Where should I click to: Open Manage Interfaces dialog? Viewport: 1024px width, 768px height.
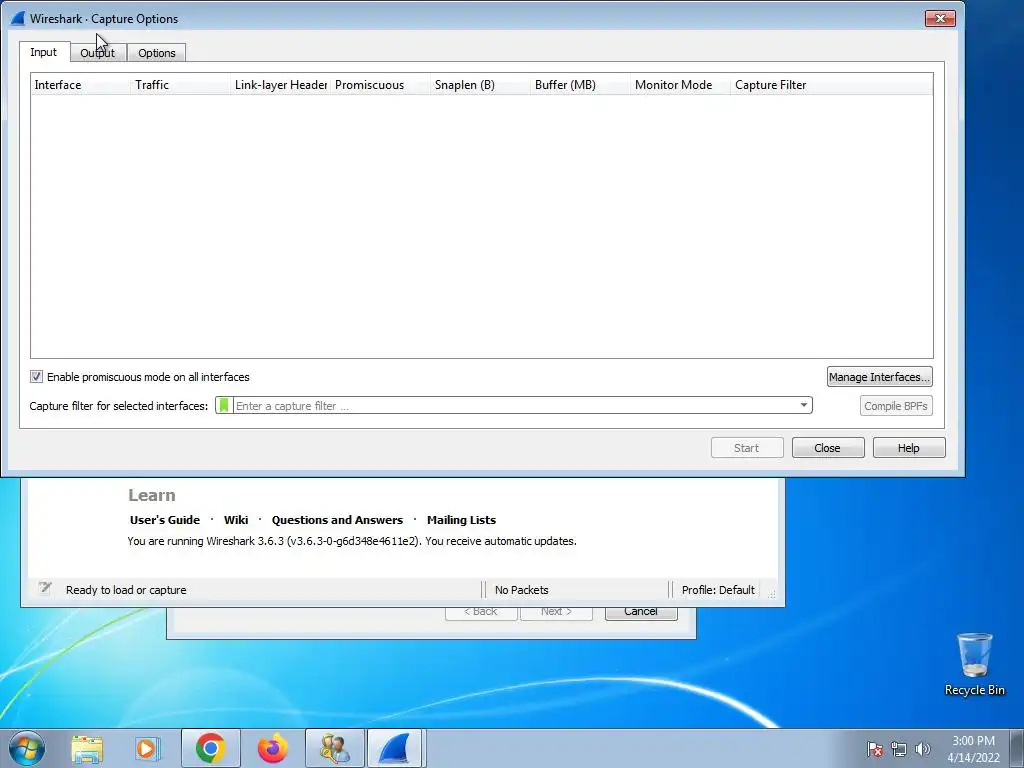(x=879, y=377)
